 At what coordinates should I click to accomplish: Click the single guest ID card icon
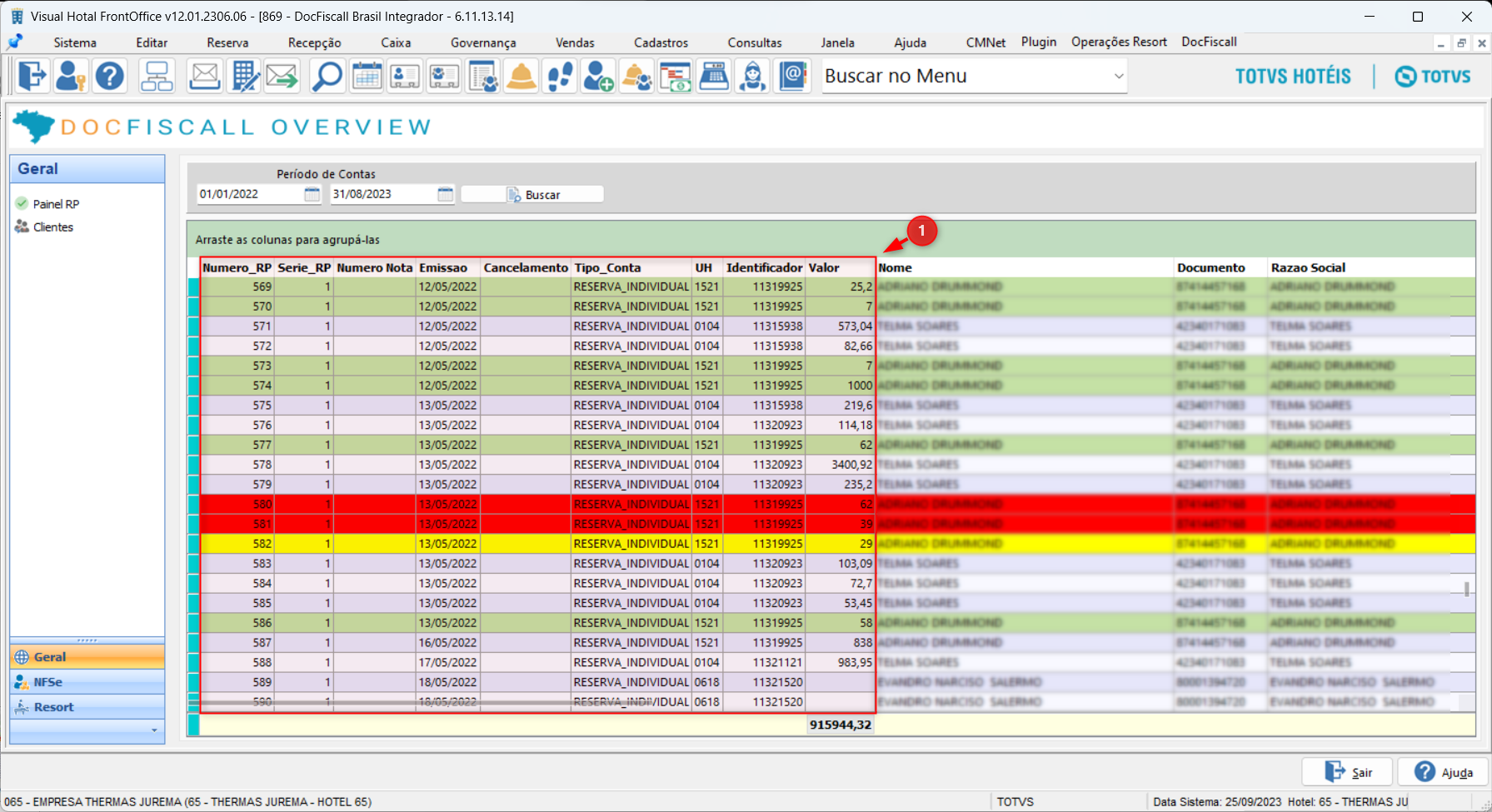click(405, 77)
